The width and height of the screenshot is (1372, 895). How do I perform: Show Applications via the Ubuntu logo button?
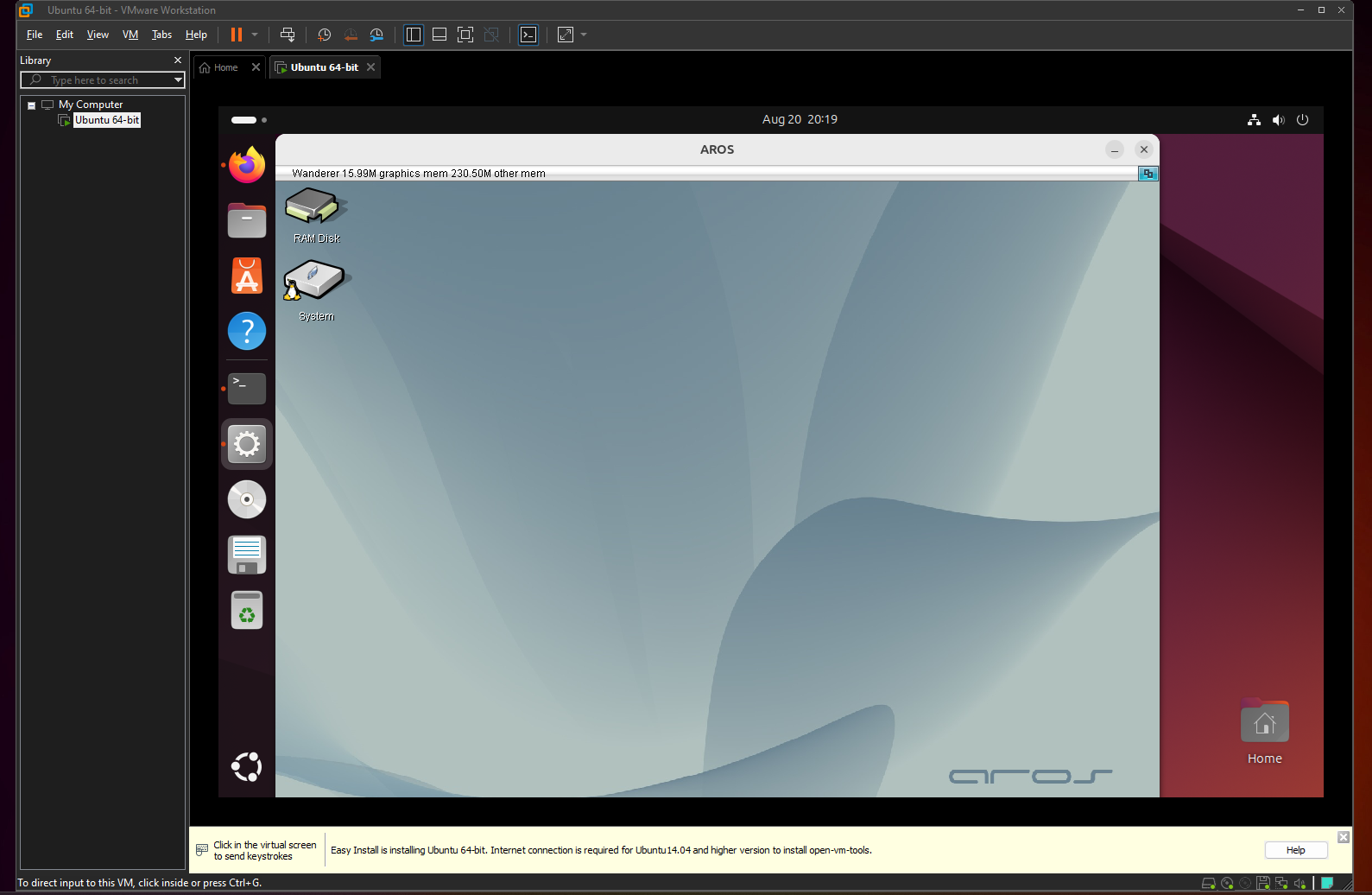(x=247, y=766)
